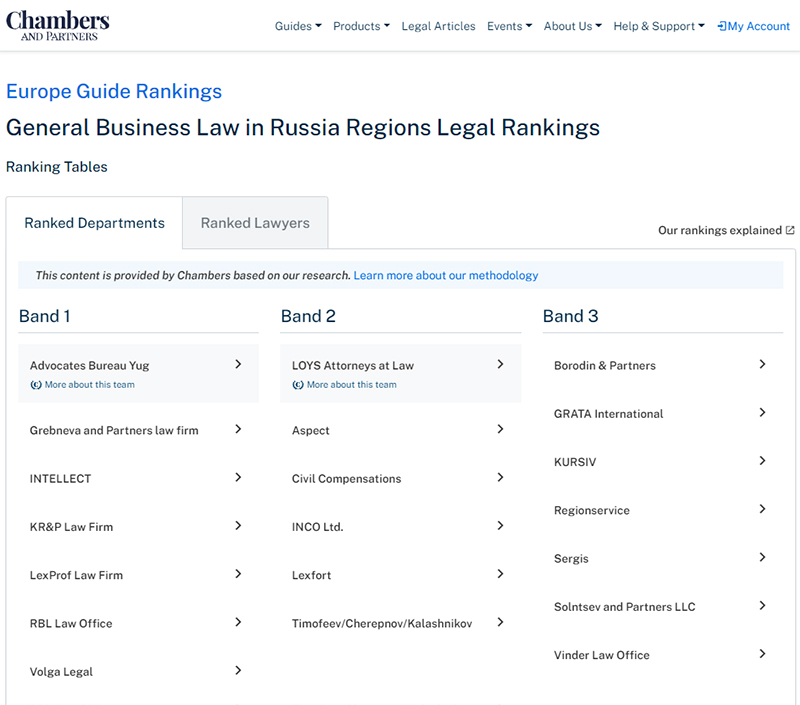This screenshot has width=800, height=705.
Task: Open the Europe Guide Rankings link
Action: point(114,91)
